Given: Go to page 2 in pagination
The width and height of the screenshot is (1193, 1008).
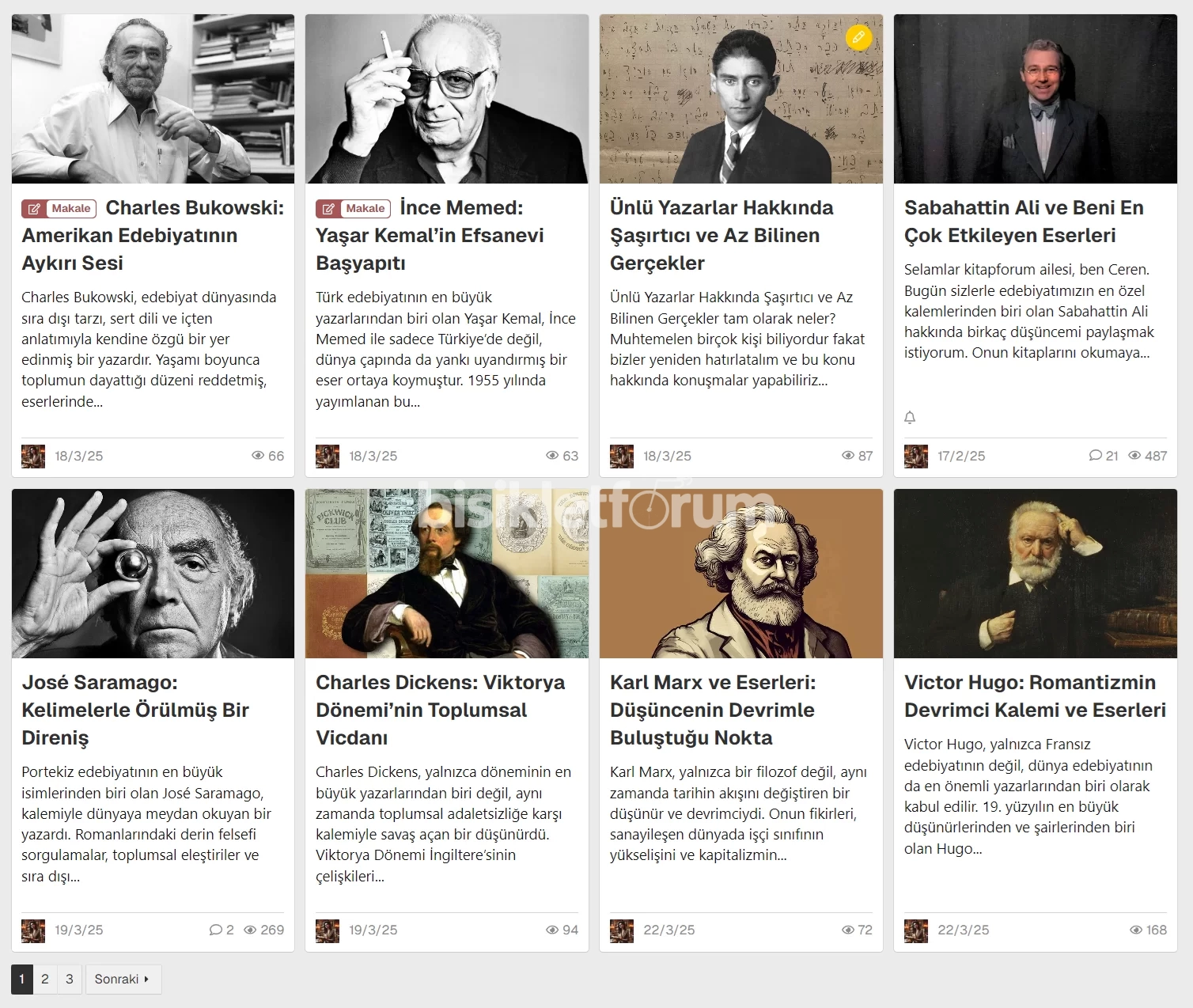Looking at the screenshot, I should [45, 980].
